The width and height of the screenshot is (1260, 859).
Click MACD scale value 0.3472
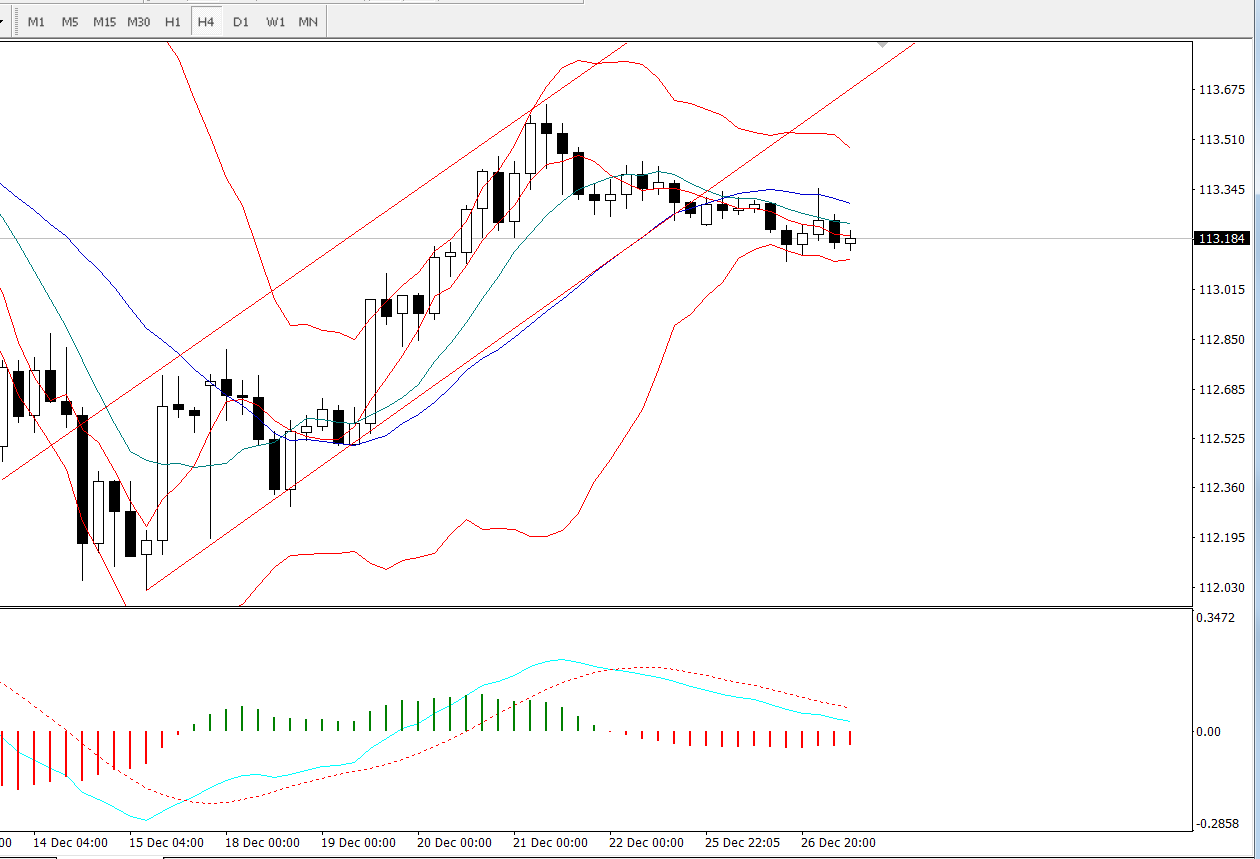coord(1214,618)
